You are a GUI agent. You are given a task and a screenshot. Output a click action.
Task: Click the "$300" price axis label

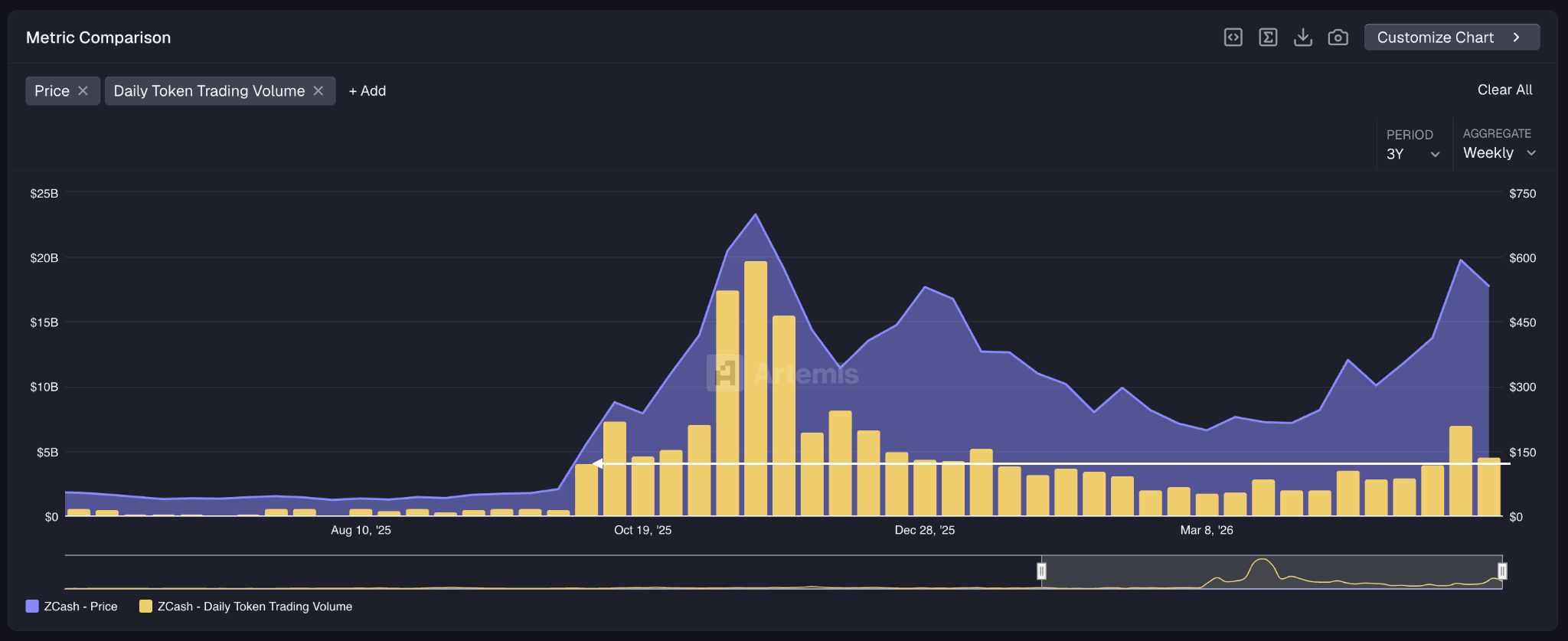[x=1522, y=388]
